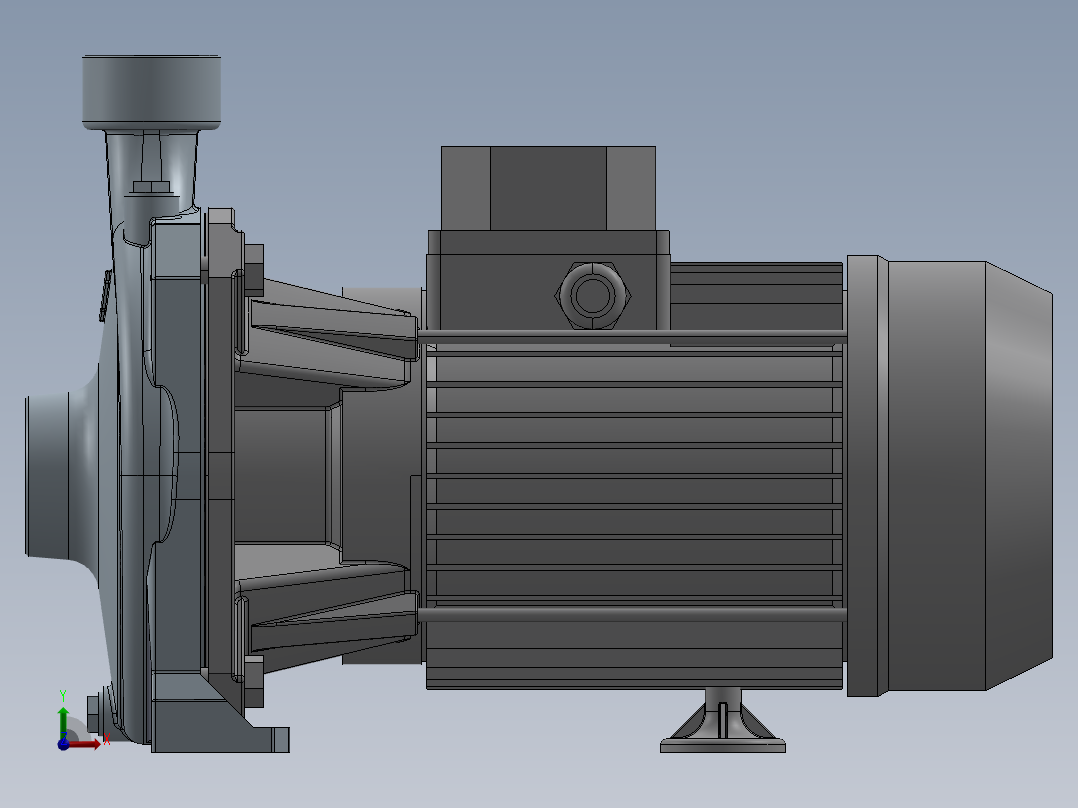Screen dimensions: 1078x808
Task: Select the suction inlet port of the pump casing
Action: (x=47, y=476)
